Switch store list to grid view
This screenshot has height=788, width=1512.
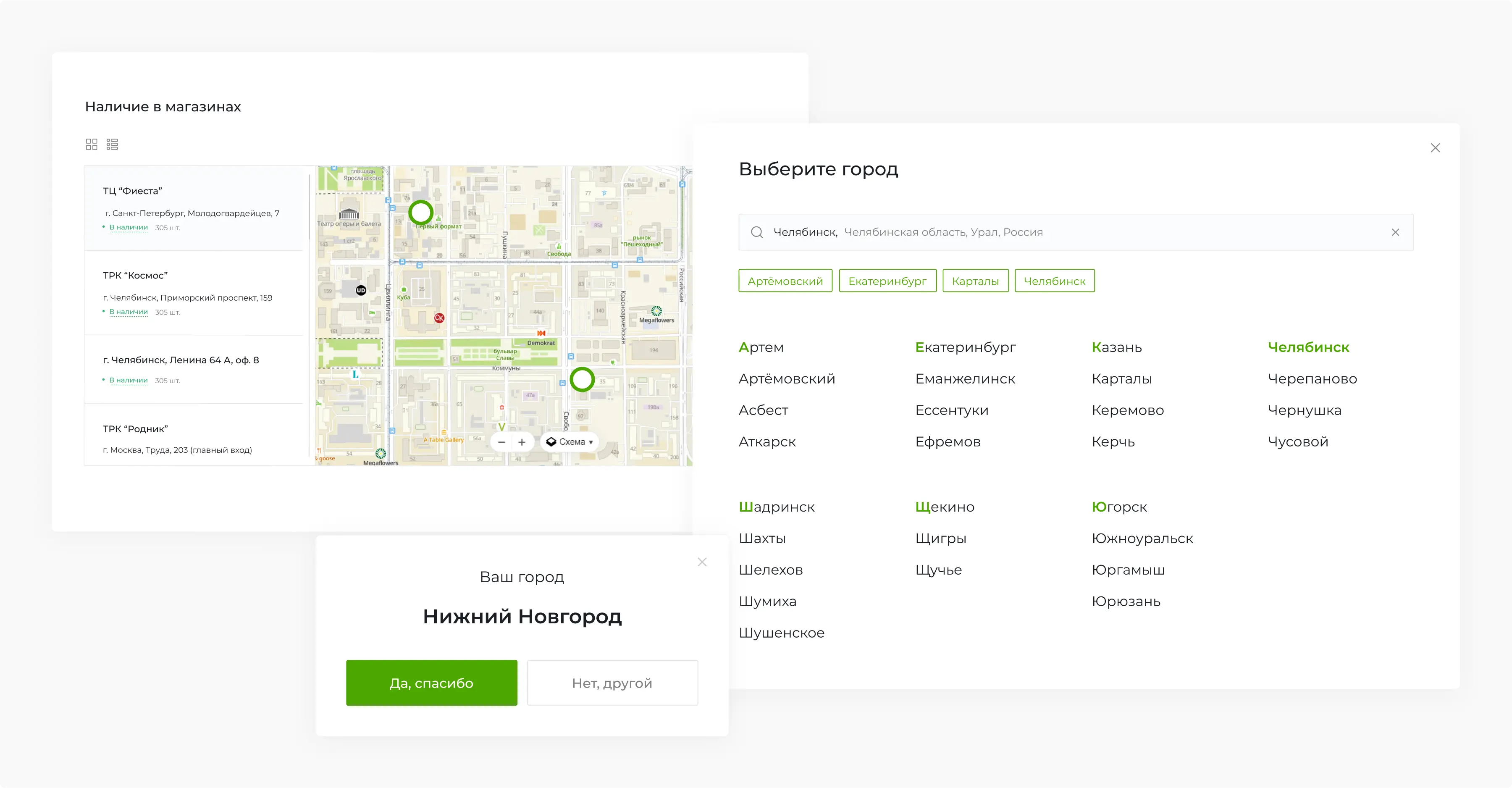pyautogui.click(x=92, y=144)
